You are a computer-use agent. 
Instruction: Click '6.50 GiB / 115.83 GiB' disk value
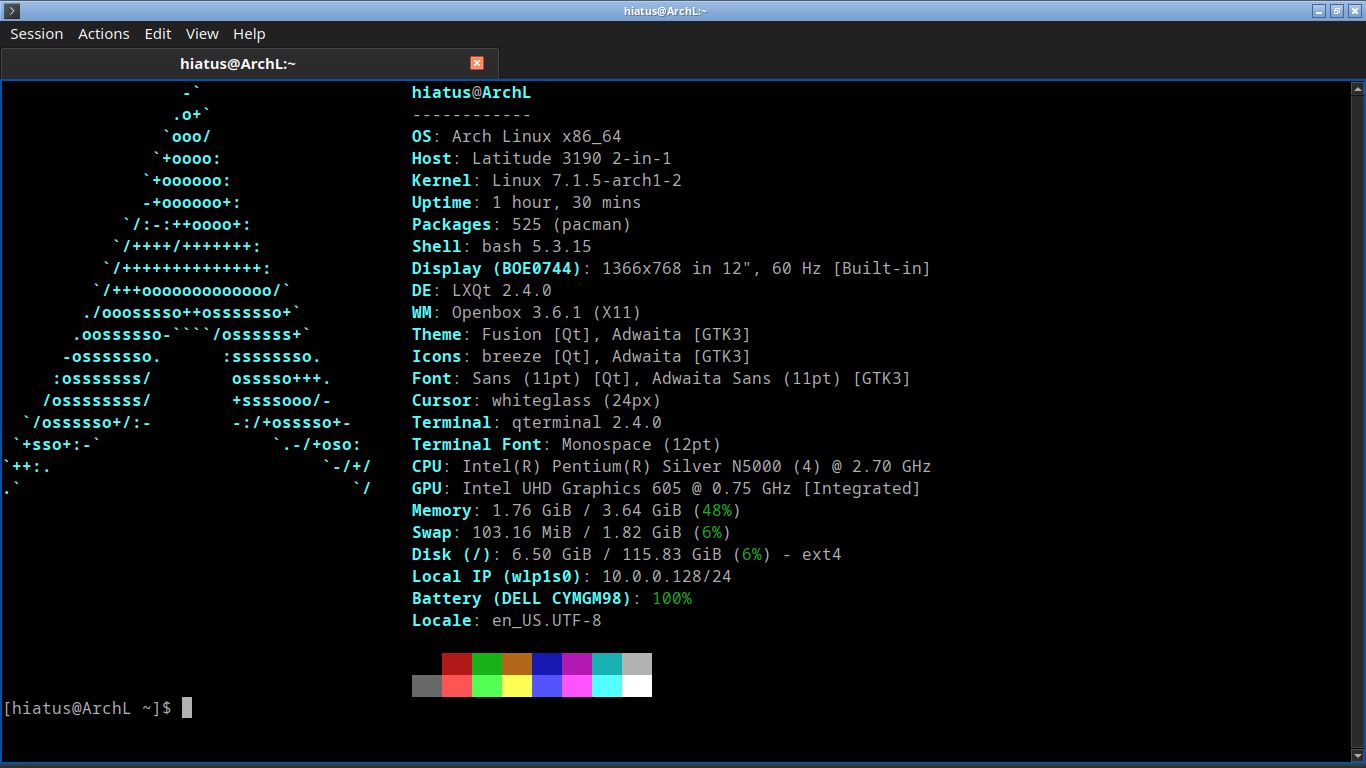(x=617, y=555)
